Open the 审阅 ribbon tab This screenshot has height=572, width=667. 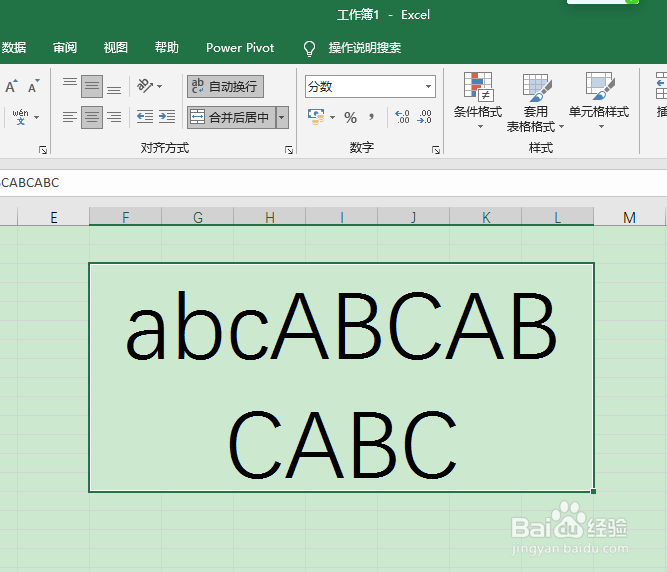click(x=65, y=47)
